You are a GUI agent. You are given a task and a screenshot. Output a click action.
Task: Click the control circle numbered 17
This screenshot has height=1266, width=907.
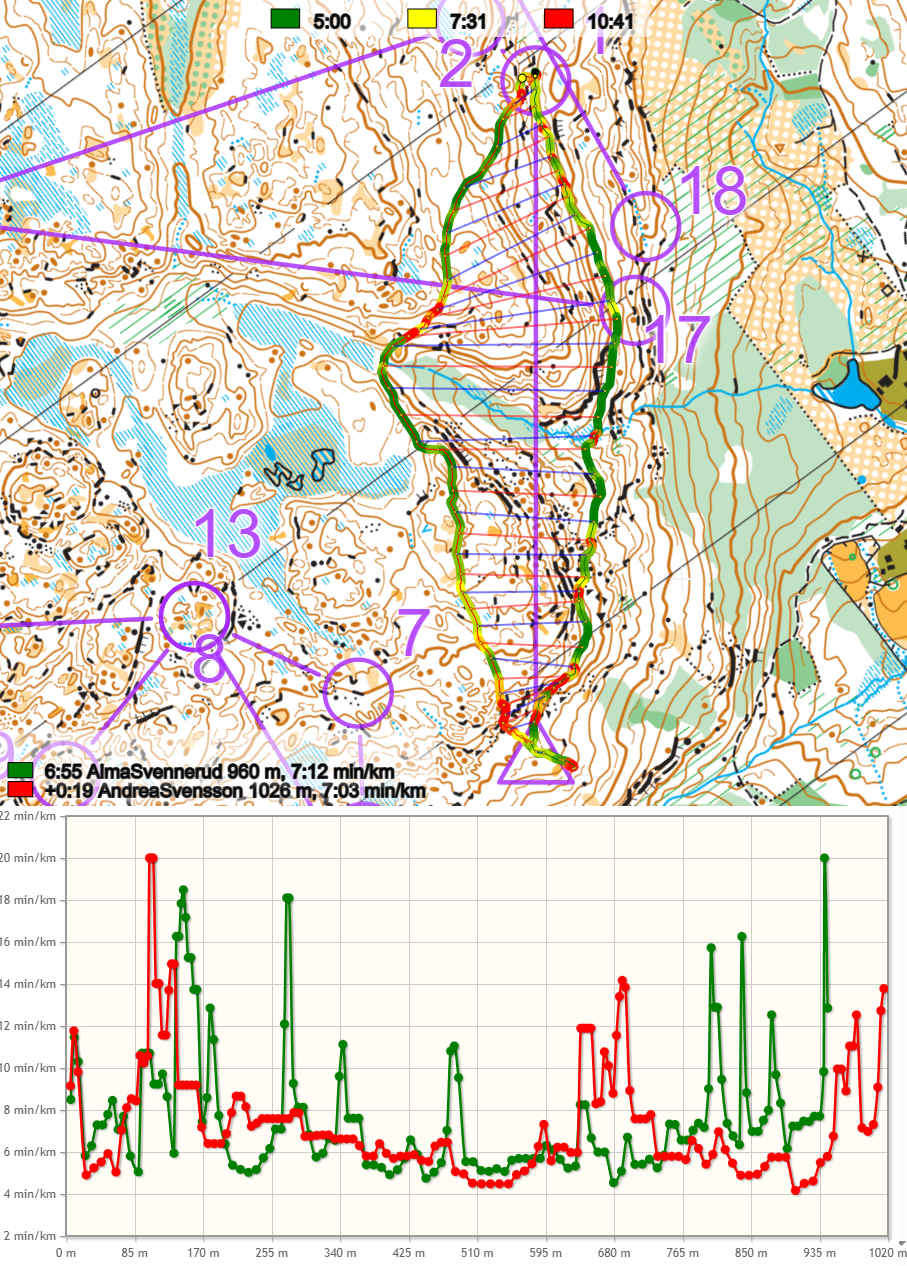click(x=635, y=310)
